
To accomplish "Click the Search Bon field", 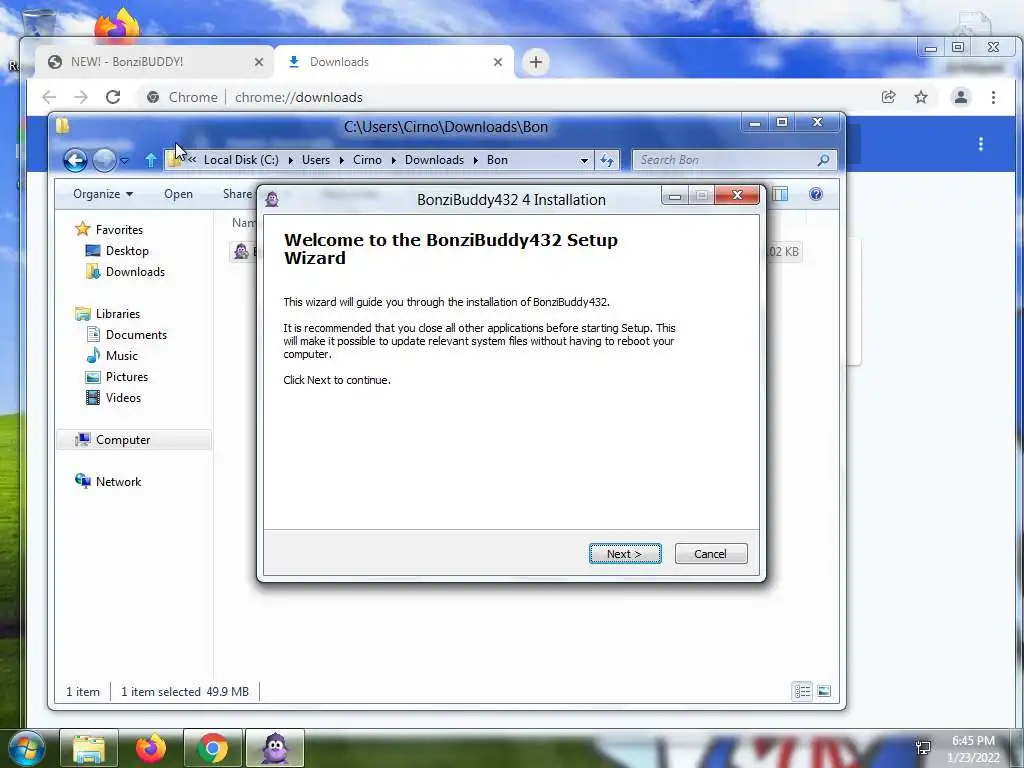I will click(735, 160).
